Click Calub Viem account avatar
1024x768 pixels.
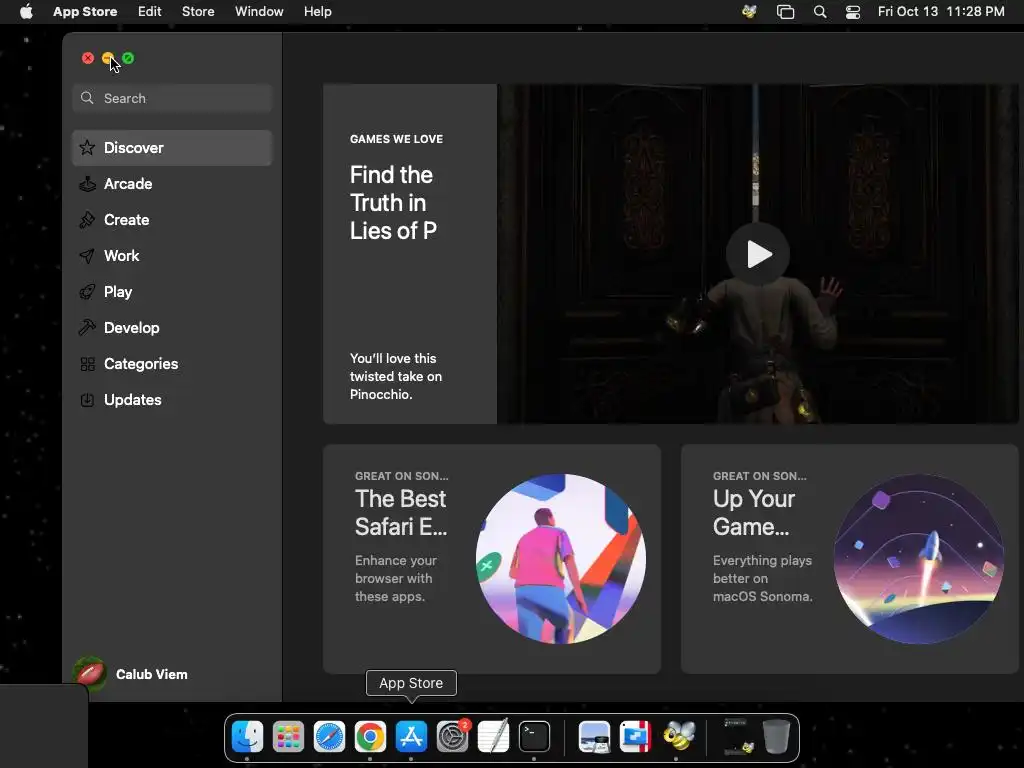tap(90, 674)
